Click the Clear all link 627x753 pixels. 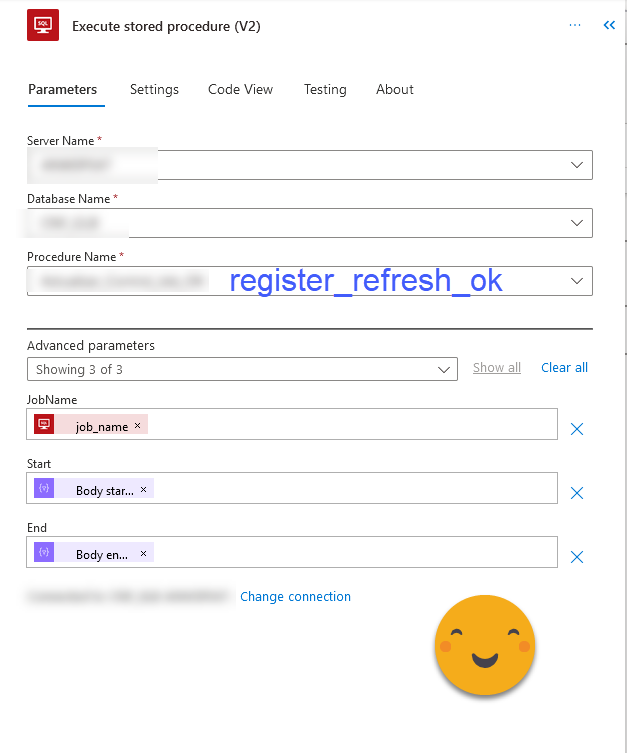point(564,367)
